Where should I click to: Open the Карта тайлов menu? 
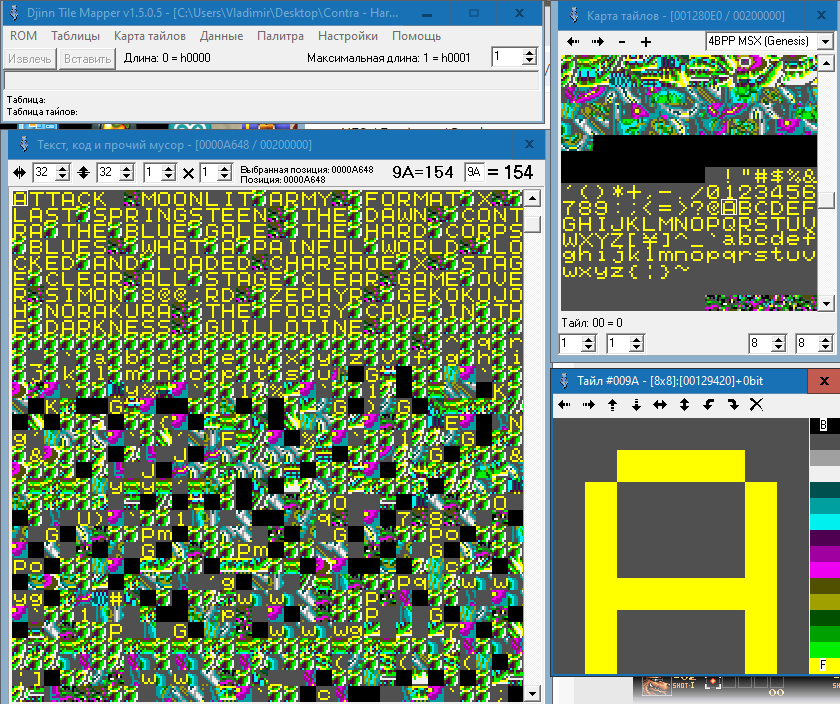coord(149,36)
